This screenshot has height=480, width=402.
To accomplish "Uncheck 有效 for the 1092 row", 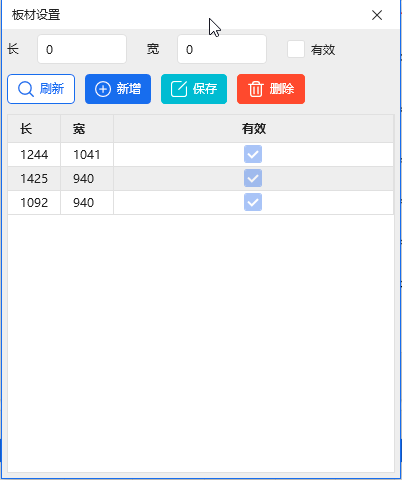I will tap(253, 202).
